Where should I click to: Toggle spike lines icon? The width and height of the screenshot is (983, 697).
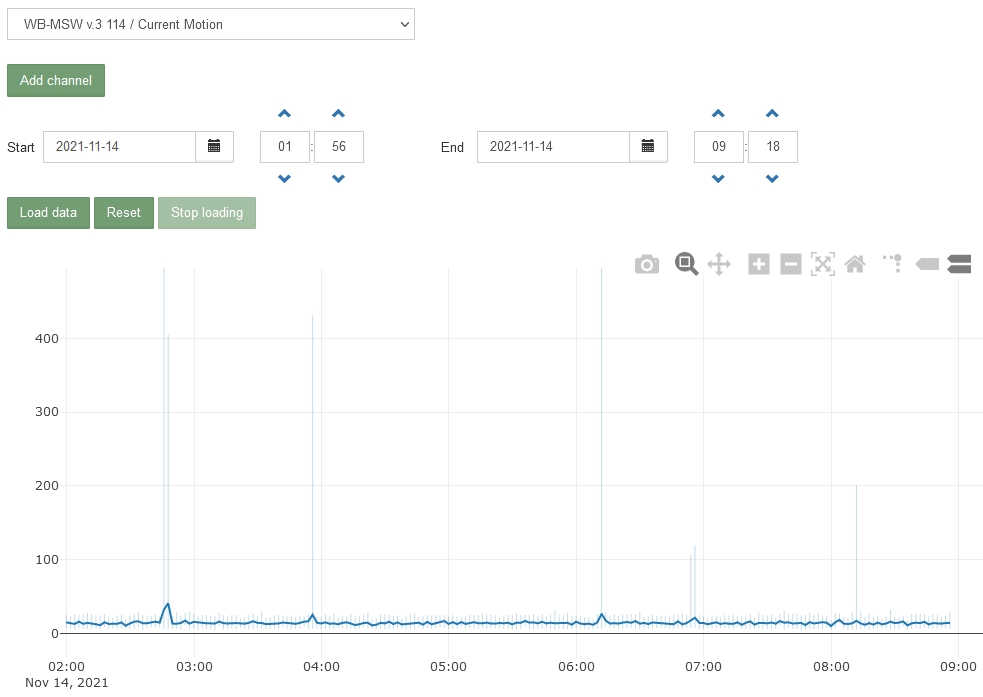pyautogui.click(x=893, y=263)
